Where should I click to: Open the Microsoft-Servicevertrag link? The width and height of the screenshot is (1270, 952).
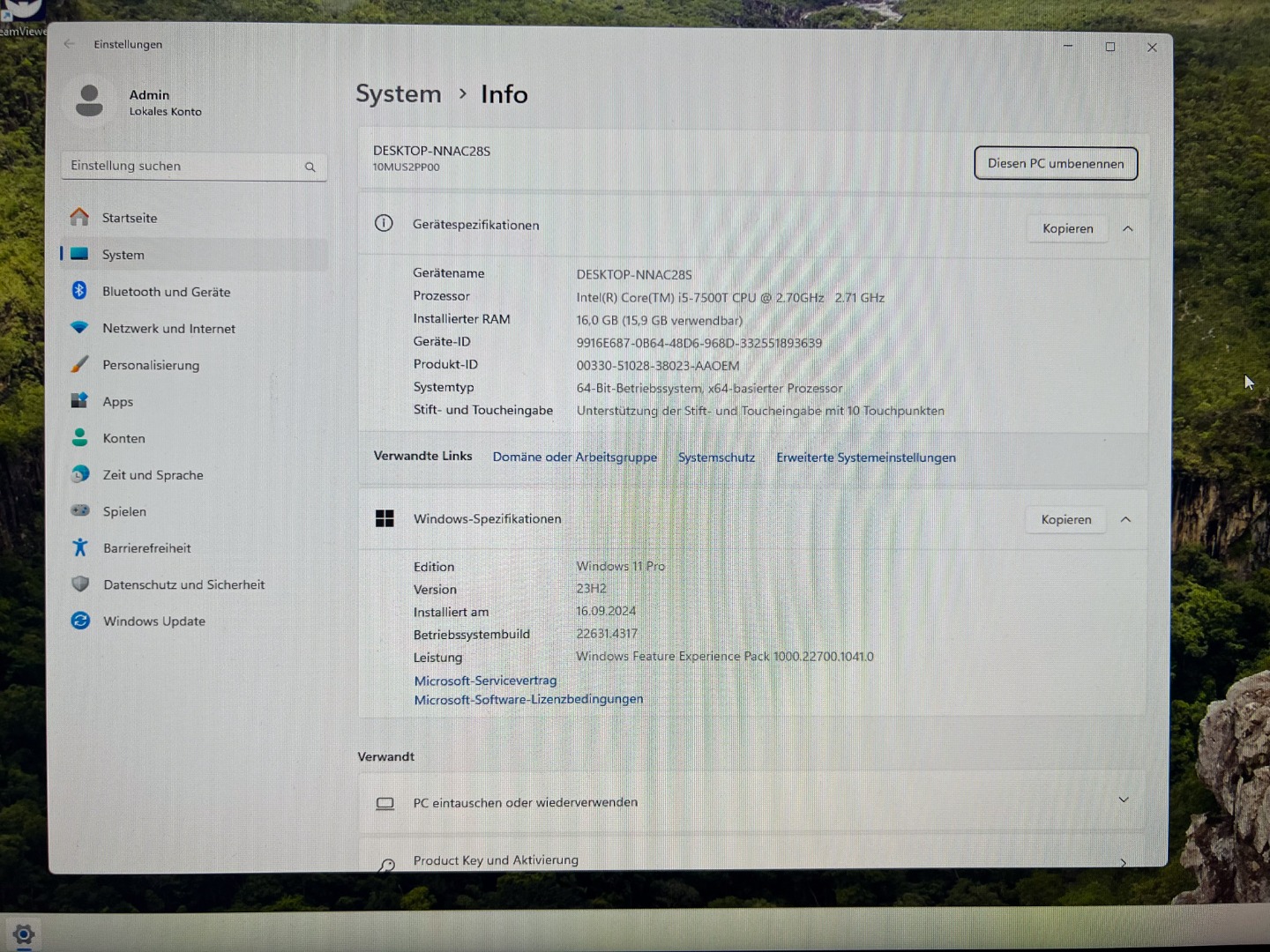tap(485, 680)
